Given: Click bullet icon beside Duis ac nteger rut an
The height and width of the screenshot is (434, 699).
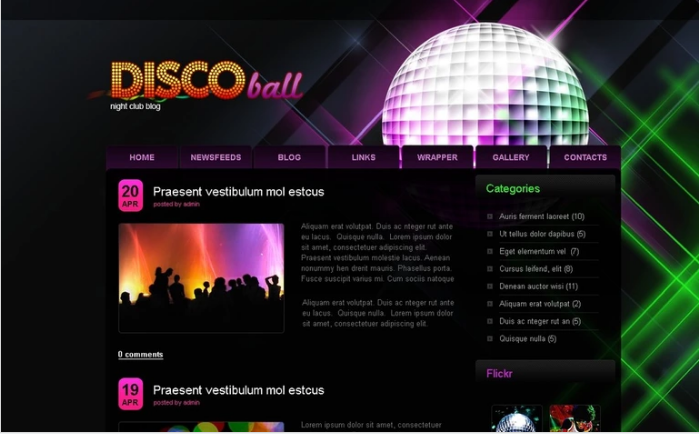Looking at the screenshot, I should 490,321.
